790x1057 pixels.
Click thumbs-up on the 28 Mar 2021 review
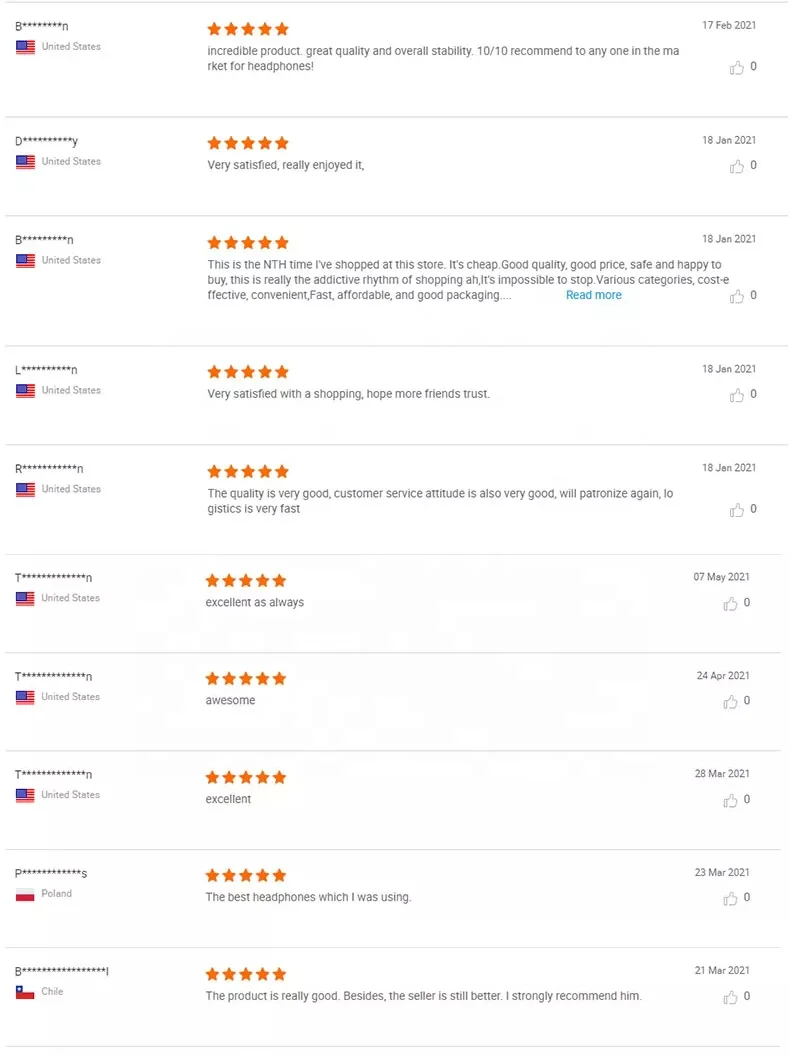(731, 800)
